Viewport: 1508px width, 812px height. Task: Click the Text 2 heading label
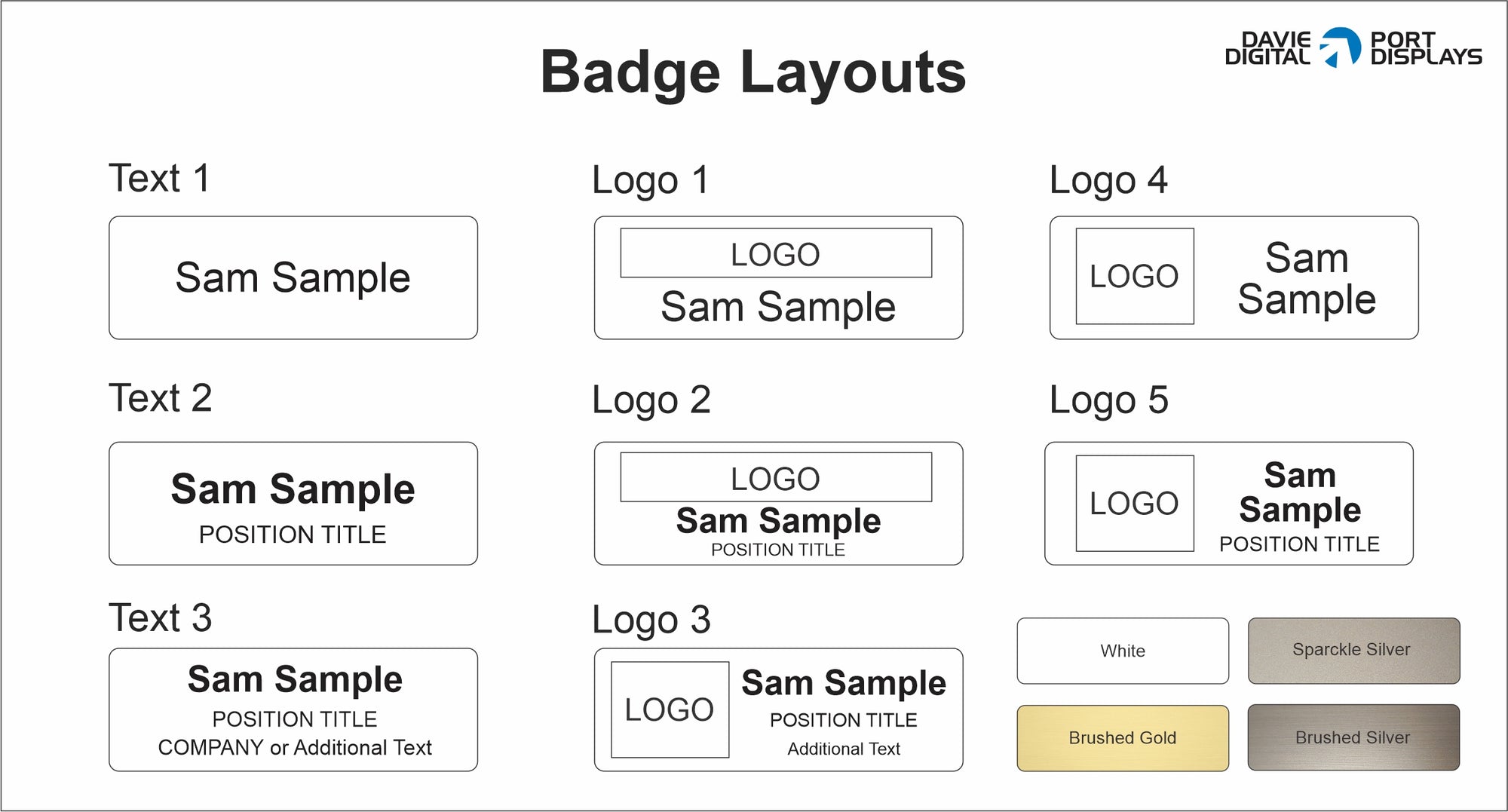pyautogui.click(x=161, y=398)
